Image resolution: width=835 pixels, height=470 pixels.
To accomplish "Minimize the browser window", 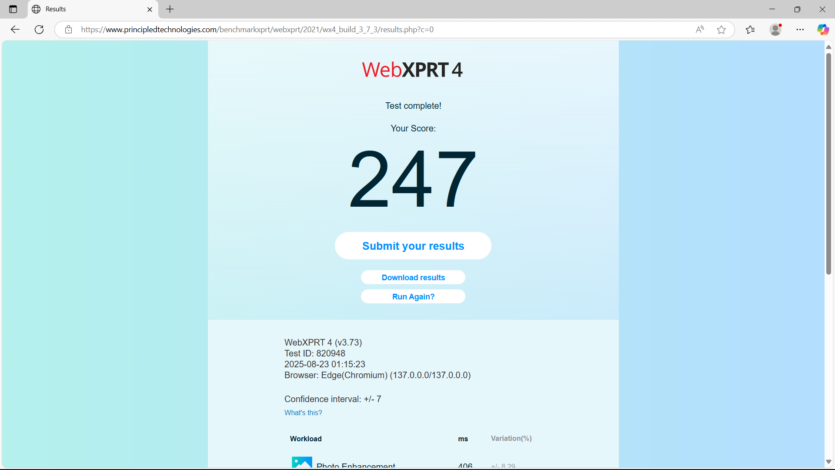I will 772,9.
